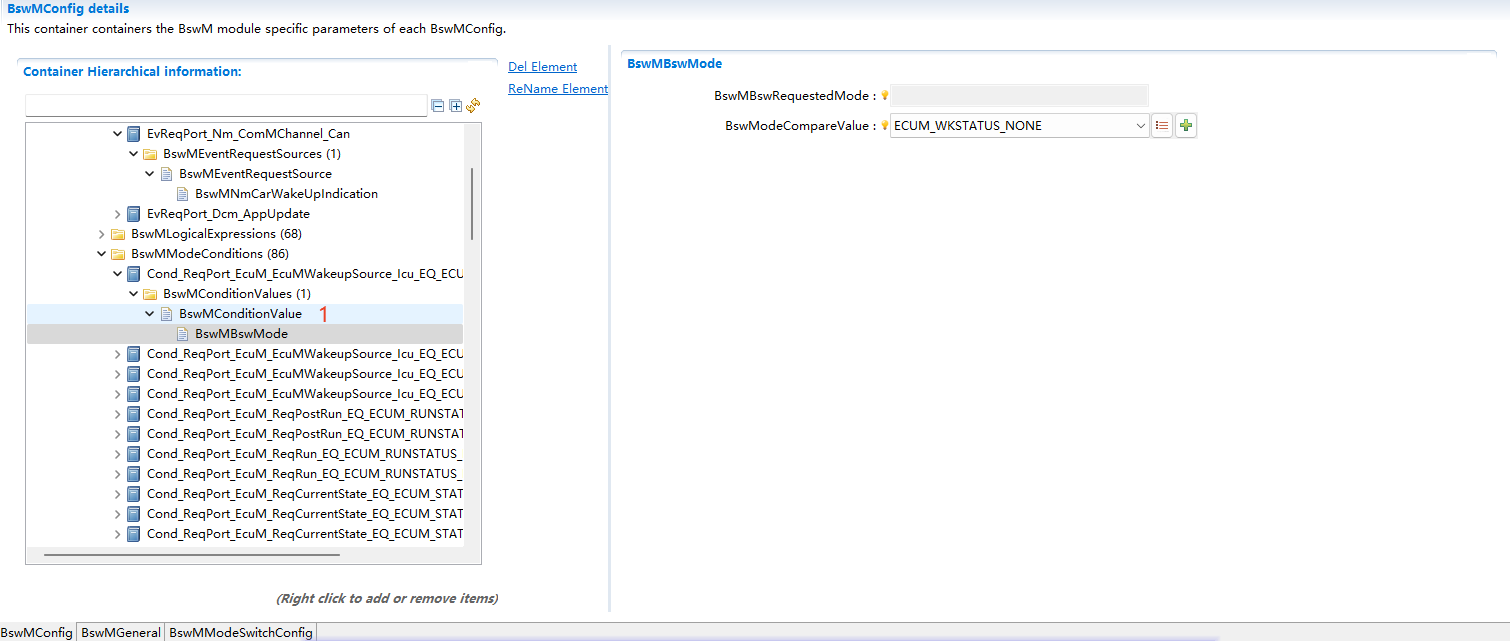The width and height of the screenshot is (1510, 641).
Task: Click the BswModeCompareValue lightbulb hint icon
Action: (x=884, y=126)
